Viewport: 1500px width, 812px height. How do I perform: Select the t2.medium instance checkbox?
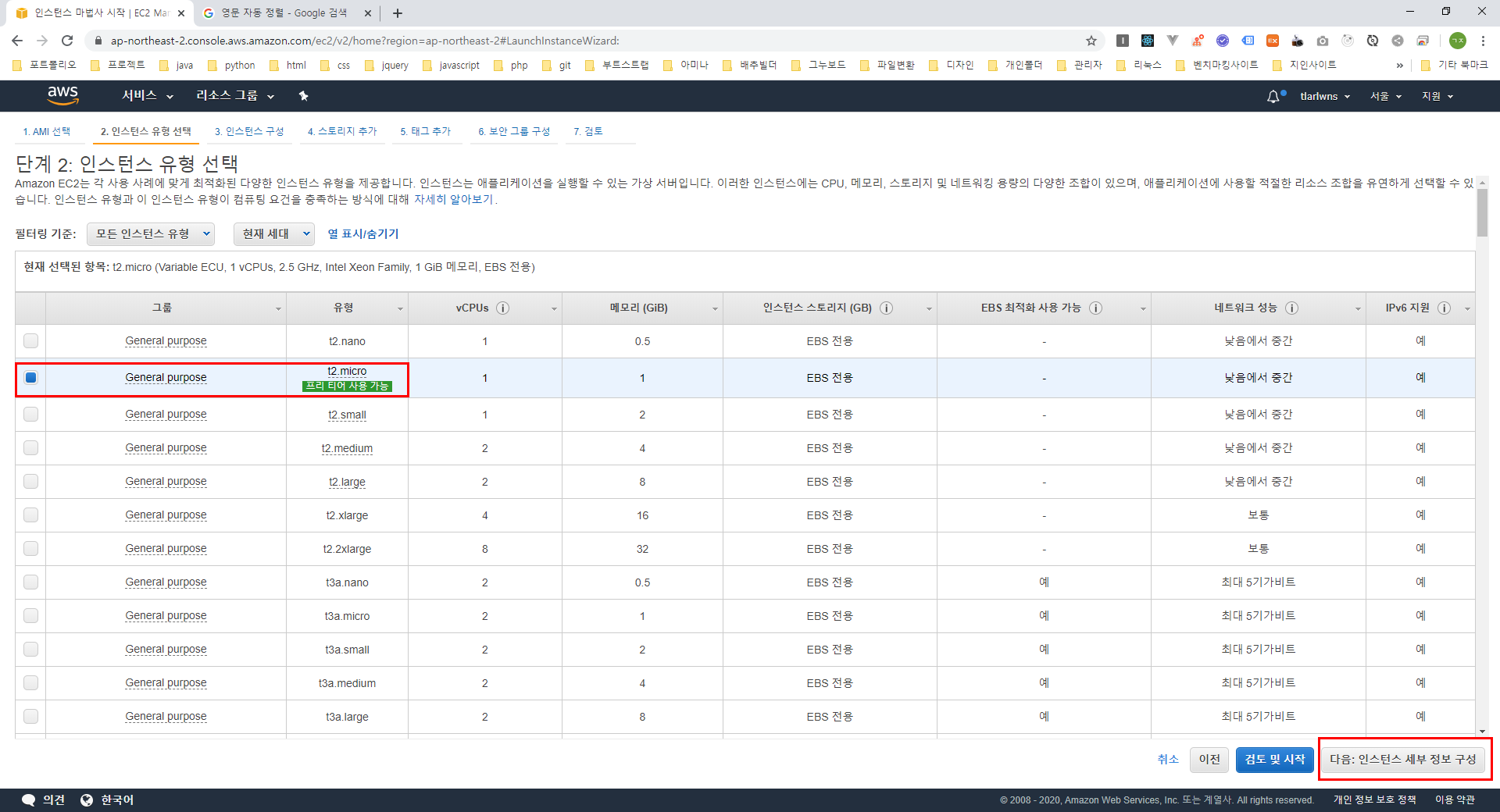point(30,447)
